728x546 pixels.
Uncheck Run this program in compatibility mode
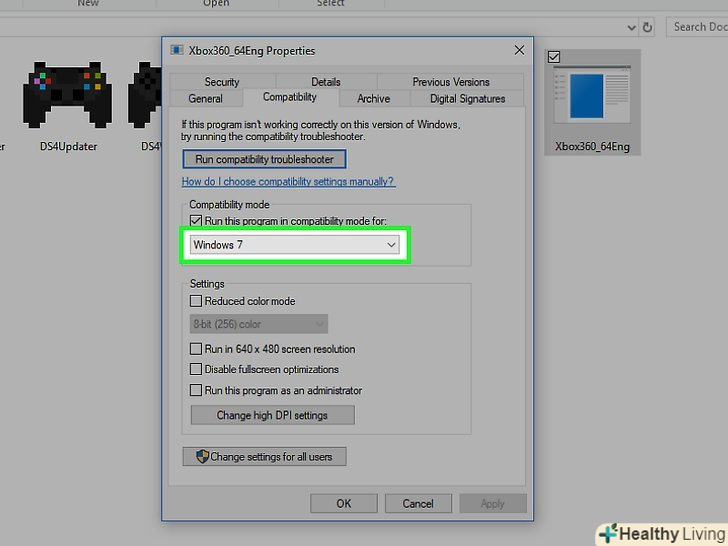(196, 221)
